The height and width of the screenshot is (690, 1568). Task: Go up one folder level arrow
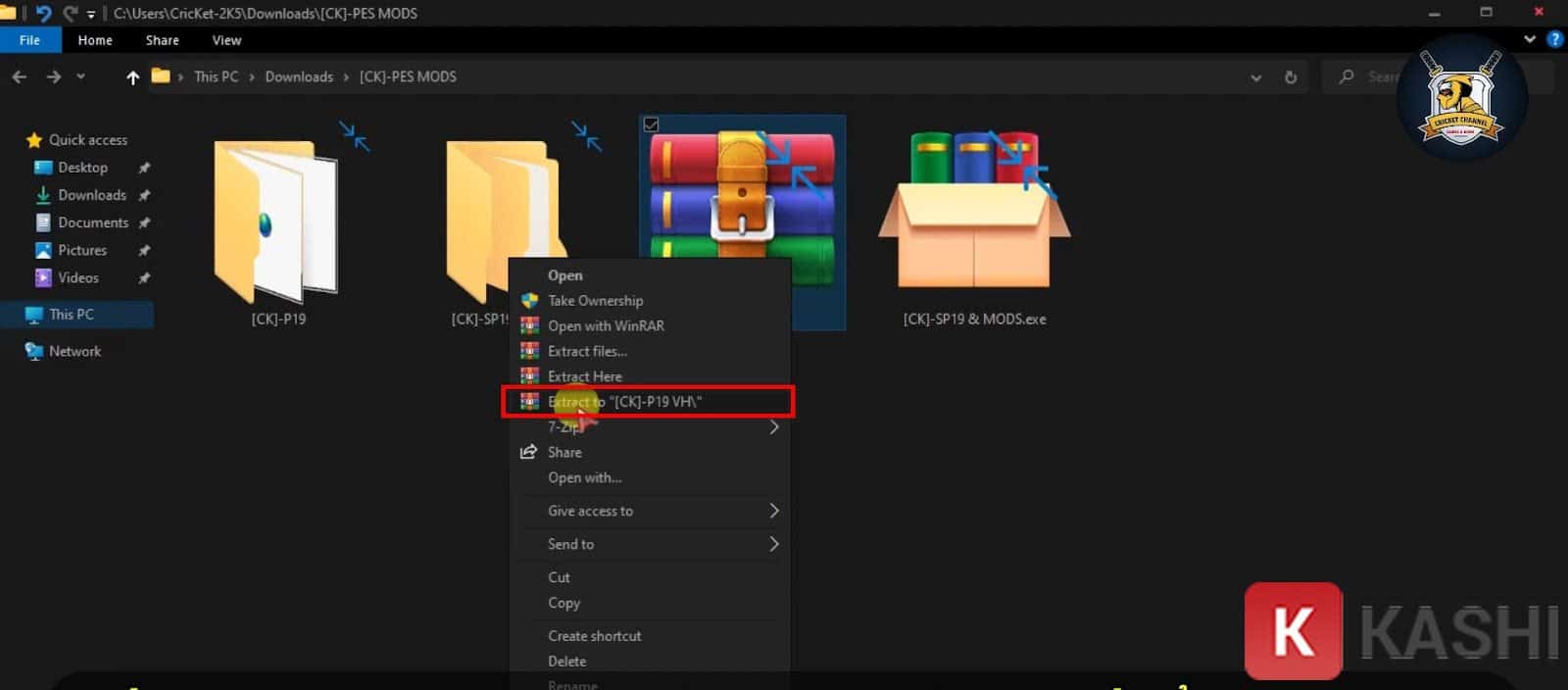132,77
